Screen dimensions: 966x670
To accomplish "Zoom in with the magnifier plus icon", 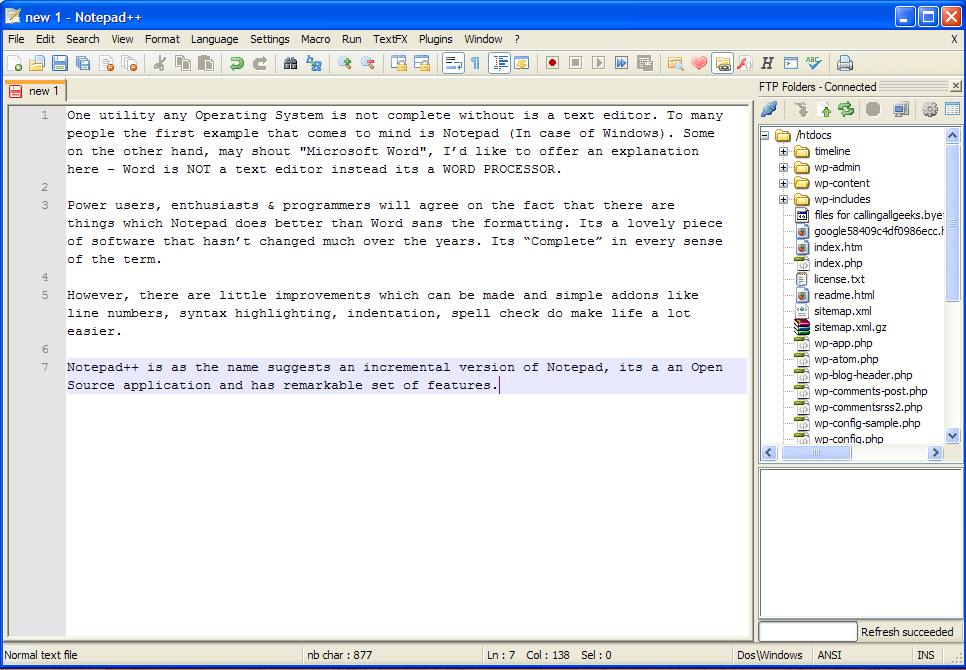I will [344, 63].
